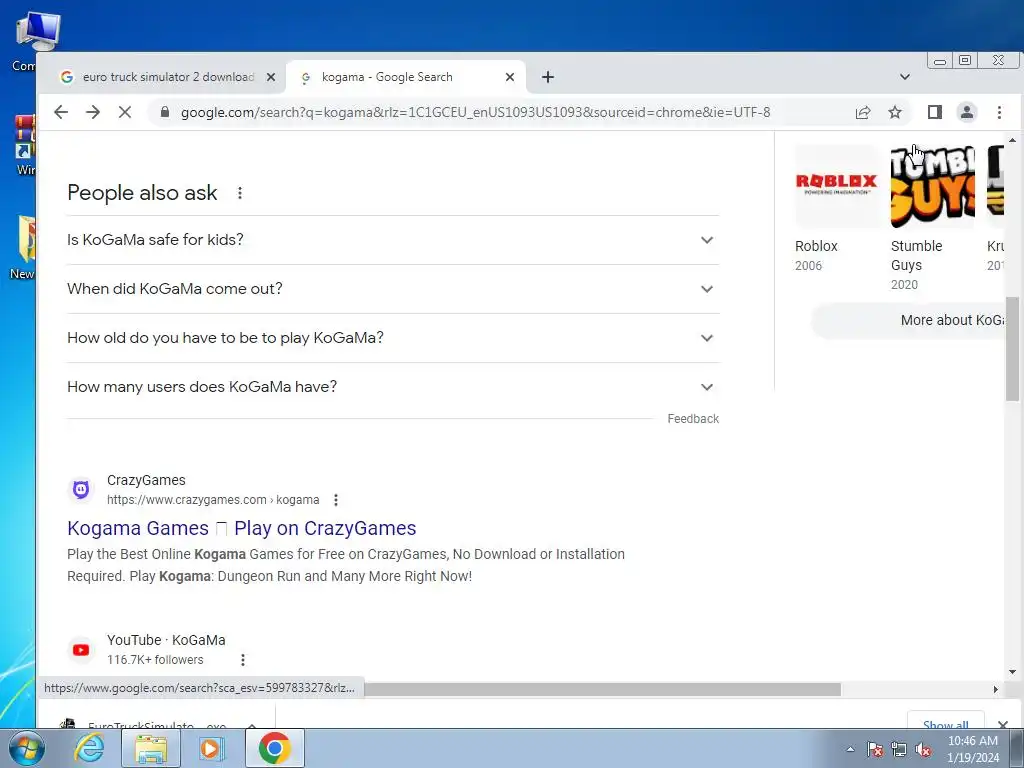Click the 'YouTube · KoGaMa' source name
1024x768 pixels.
(166, 640)
